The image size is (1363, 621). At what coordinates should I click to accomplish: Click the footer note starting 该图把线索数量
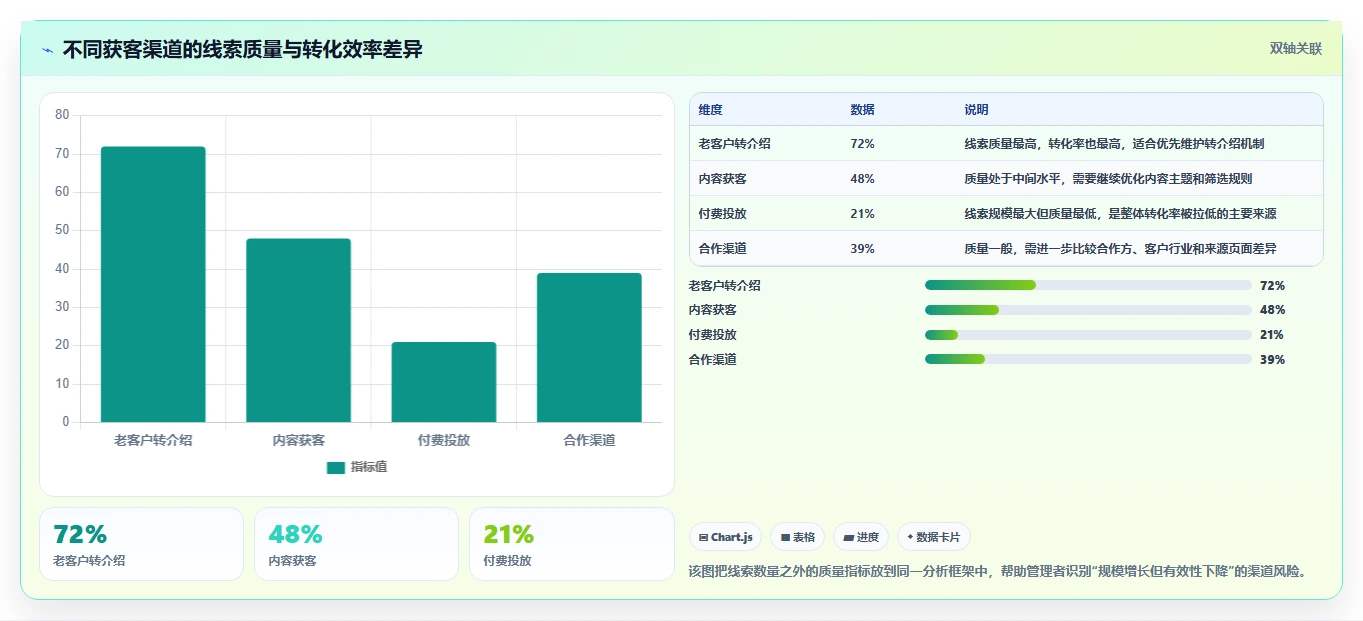coord(1001,572)
